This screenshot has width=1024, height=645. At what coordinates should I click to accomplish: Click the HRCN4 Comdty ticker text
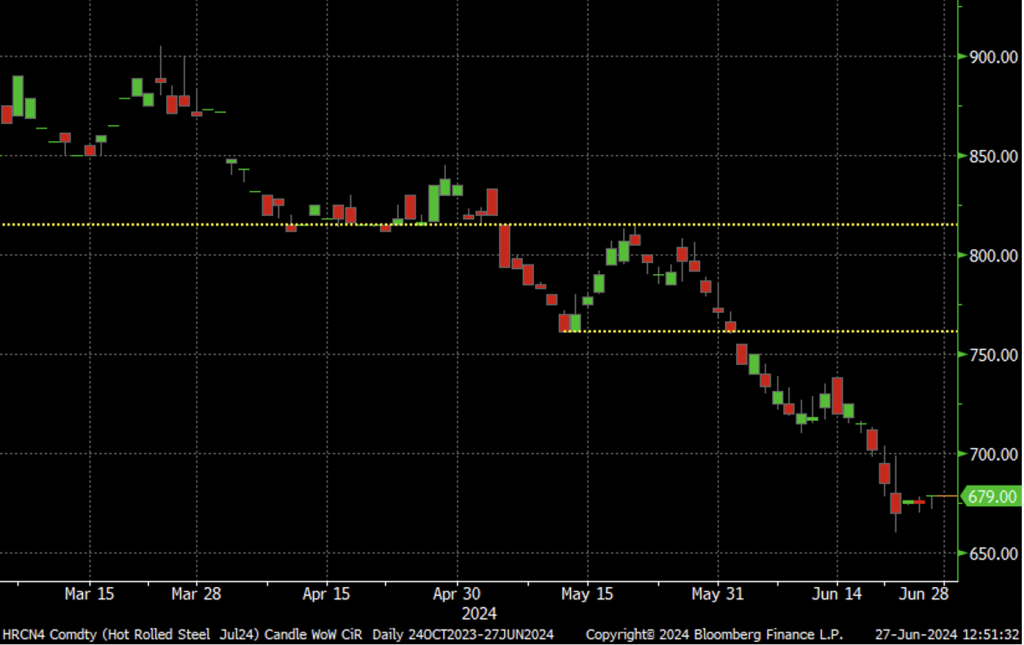[x=37, y=635]
